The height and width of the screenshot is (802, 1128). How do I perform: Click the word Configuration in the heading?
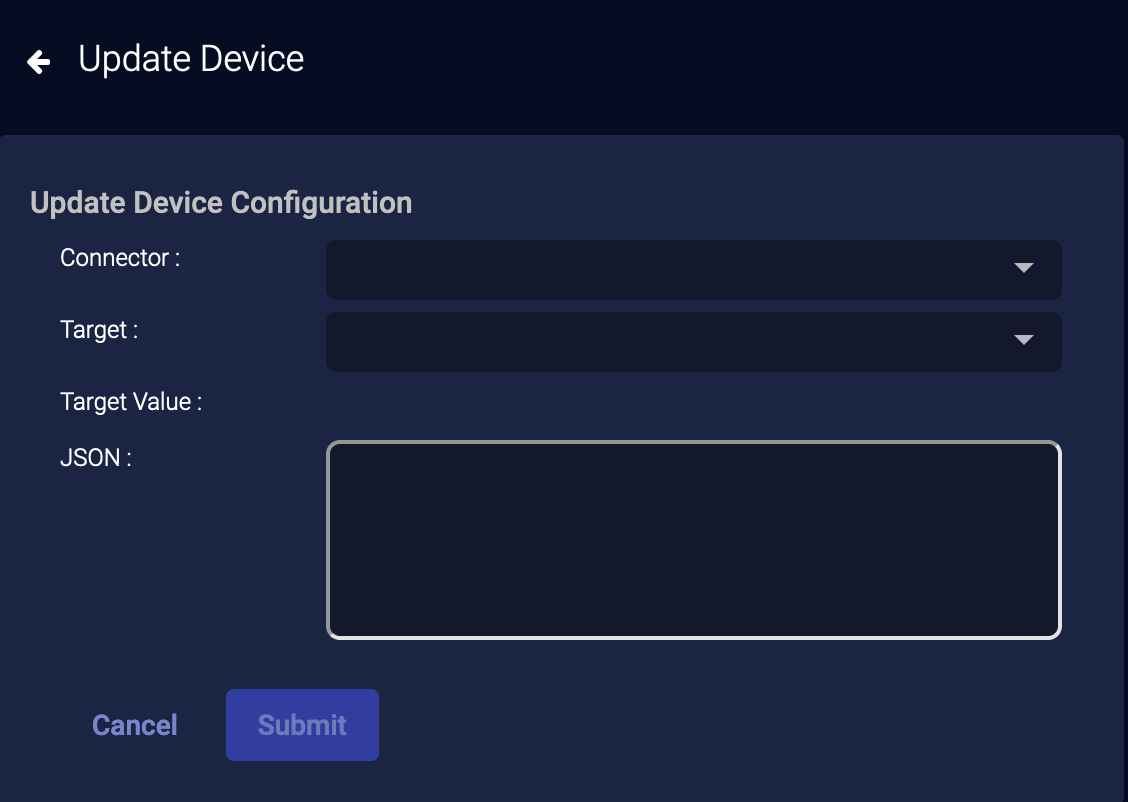coord(321,203)
